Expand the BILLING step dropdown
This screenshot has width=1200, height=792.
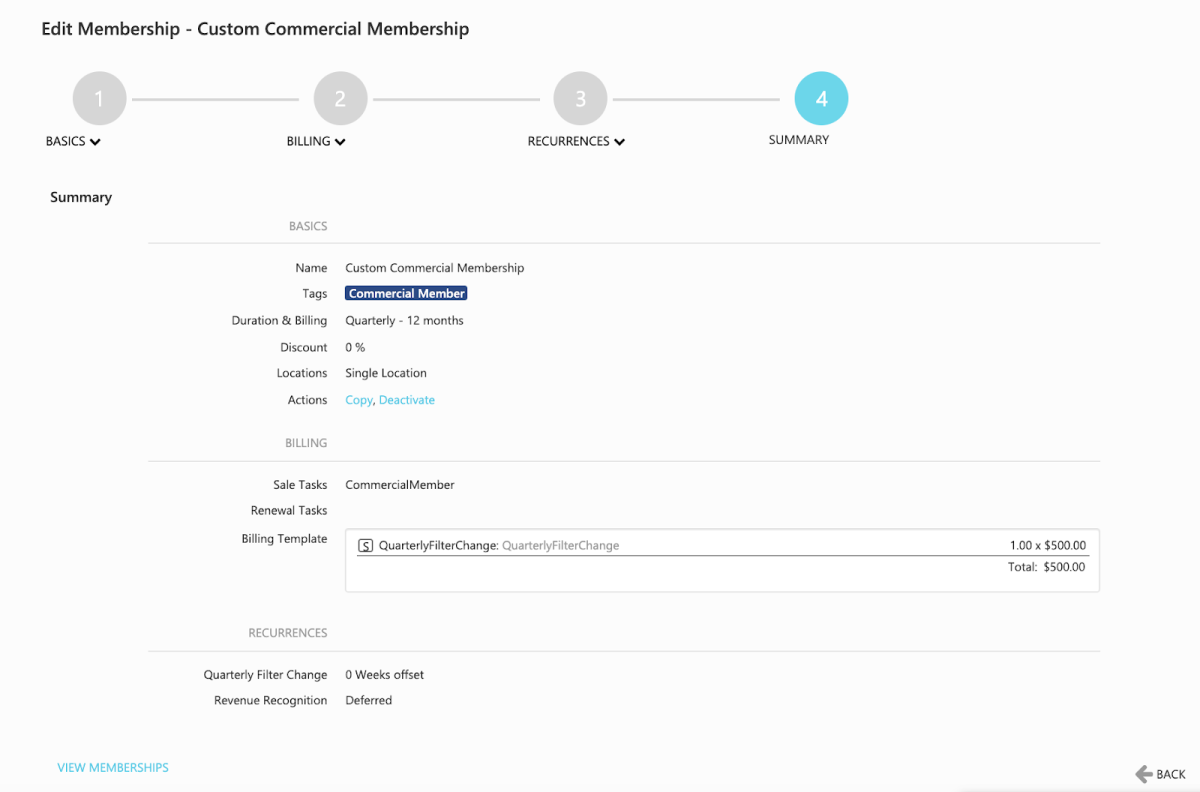coord(316,141)
